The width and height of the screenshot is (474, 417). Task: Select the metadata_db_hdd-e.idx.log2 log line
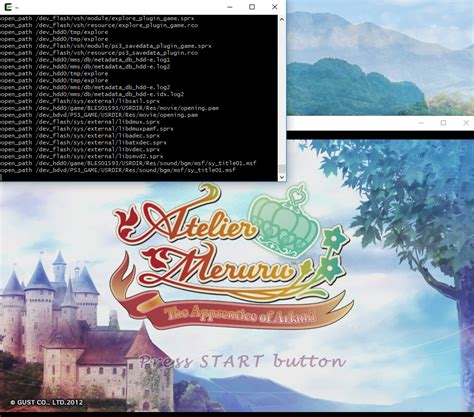pos(92,94)
